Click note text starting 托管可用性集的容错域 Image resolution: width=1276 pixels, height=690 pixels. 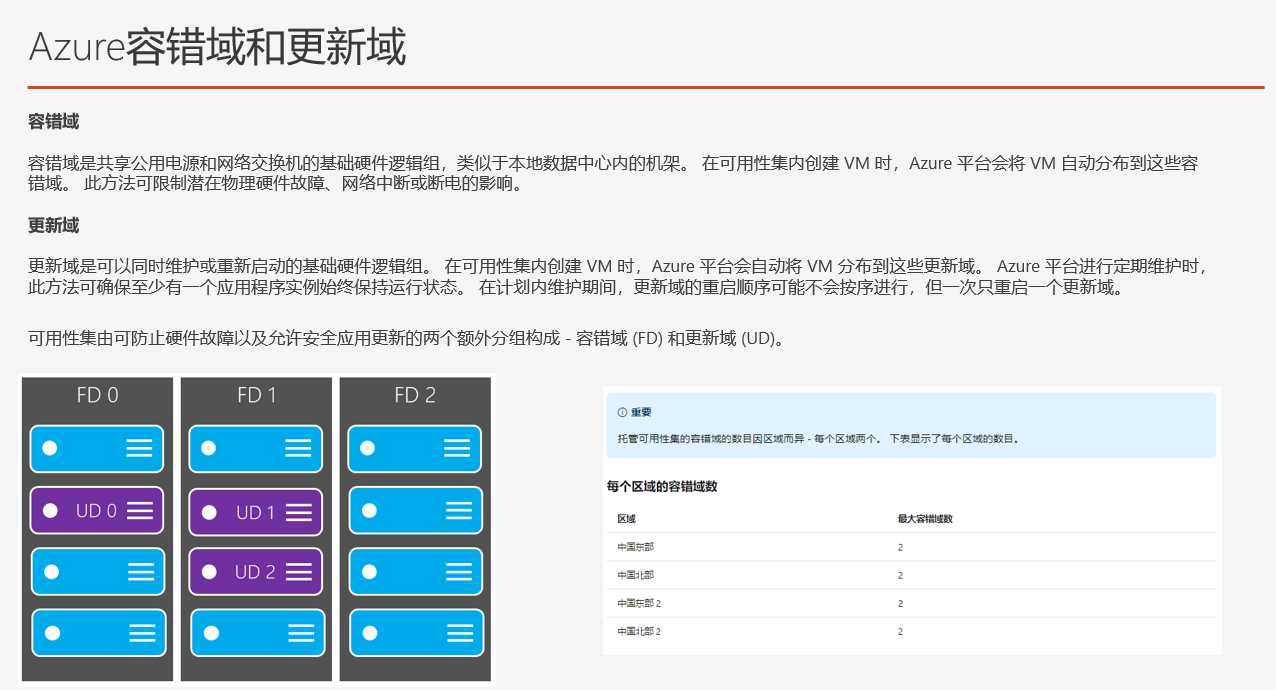(817, 438)
